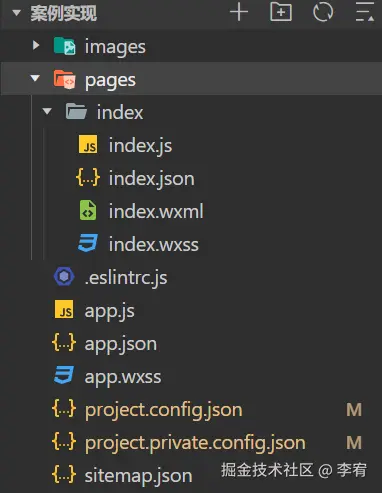Click the M status badge of project.config.json
The height and width of the screenshot is (493, 382).
(x=354, y=410)
